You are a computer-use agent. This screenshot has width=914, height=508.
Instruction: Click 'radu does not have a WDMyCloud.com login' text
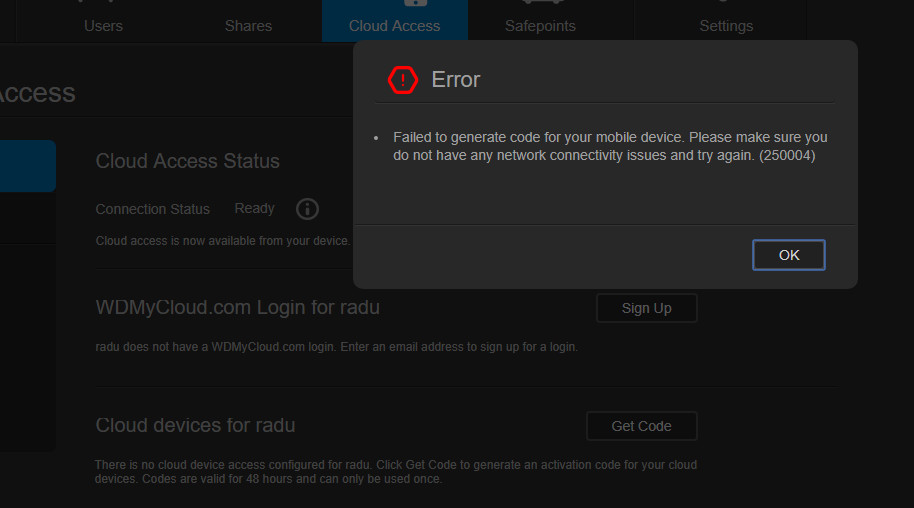point(337,346)
